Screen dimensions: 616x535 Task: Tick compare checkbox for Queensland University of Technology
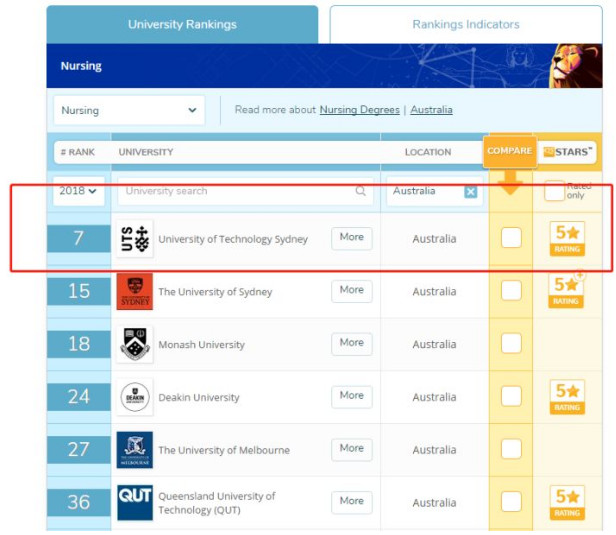511,501
